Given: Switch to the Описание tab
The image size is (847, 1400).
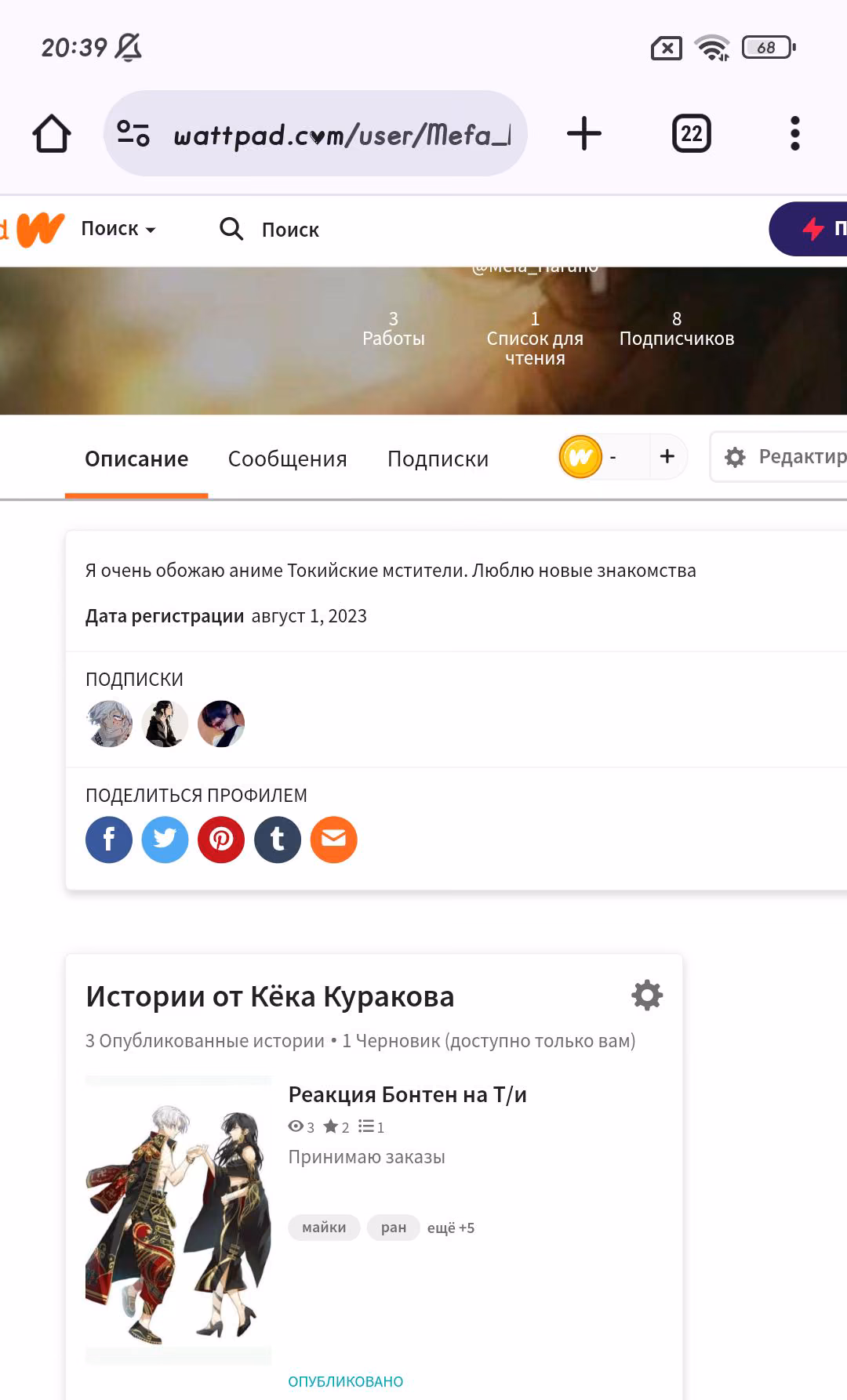Looking at the screenshot, I should tap(136, 459).
